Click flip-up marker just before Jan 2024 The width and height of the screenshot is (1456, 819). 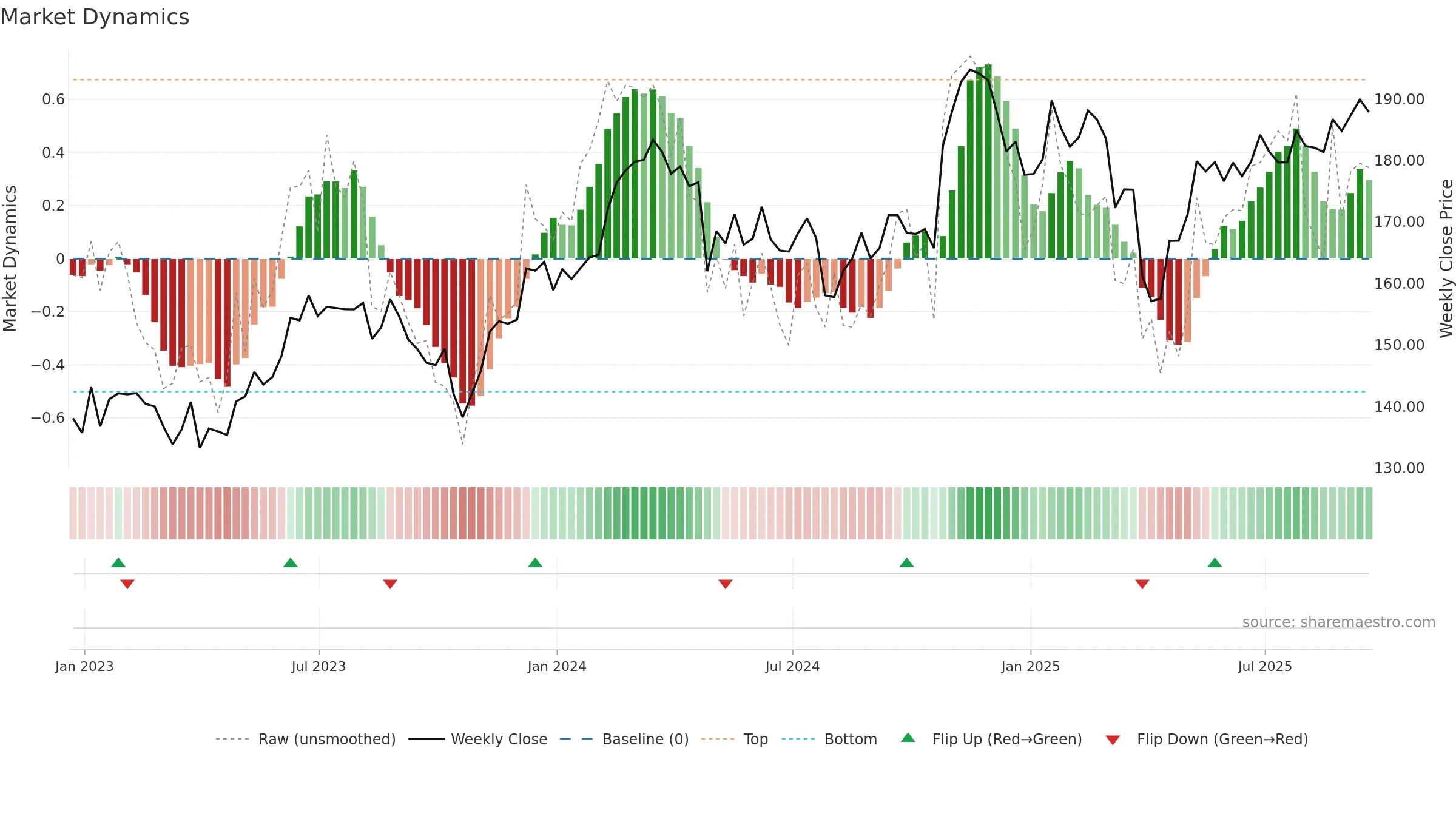click(535, 562)
